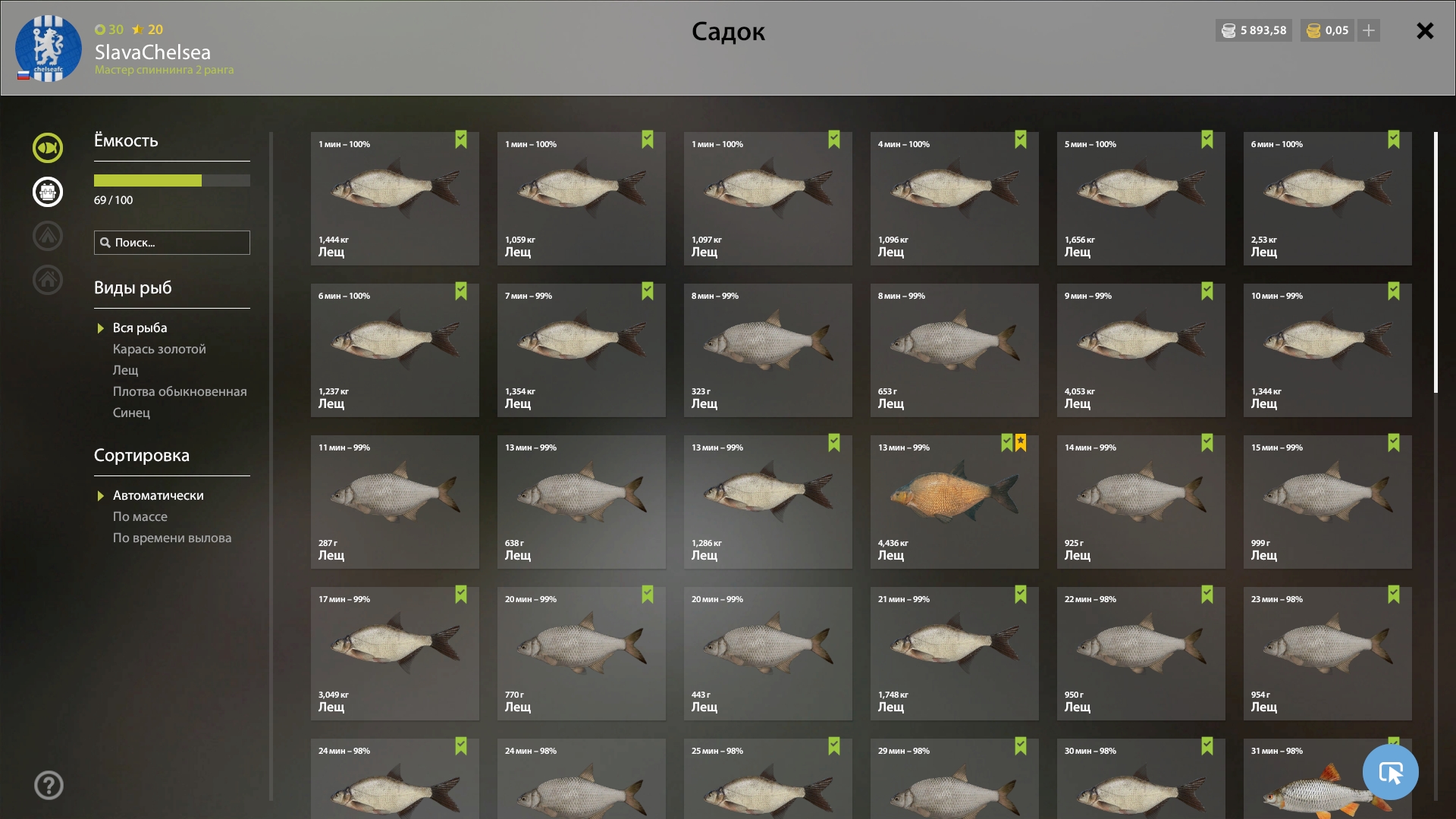Click the plus icon to add gold
This screenshot has width=1456, height=819.
pos(1369,30)
